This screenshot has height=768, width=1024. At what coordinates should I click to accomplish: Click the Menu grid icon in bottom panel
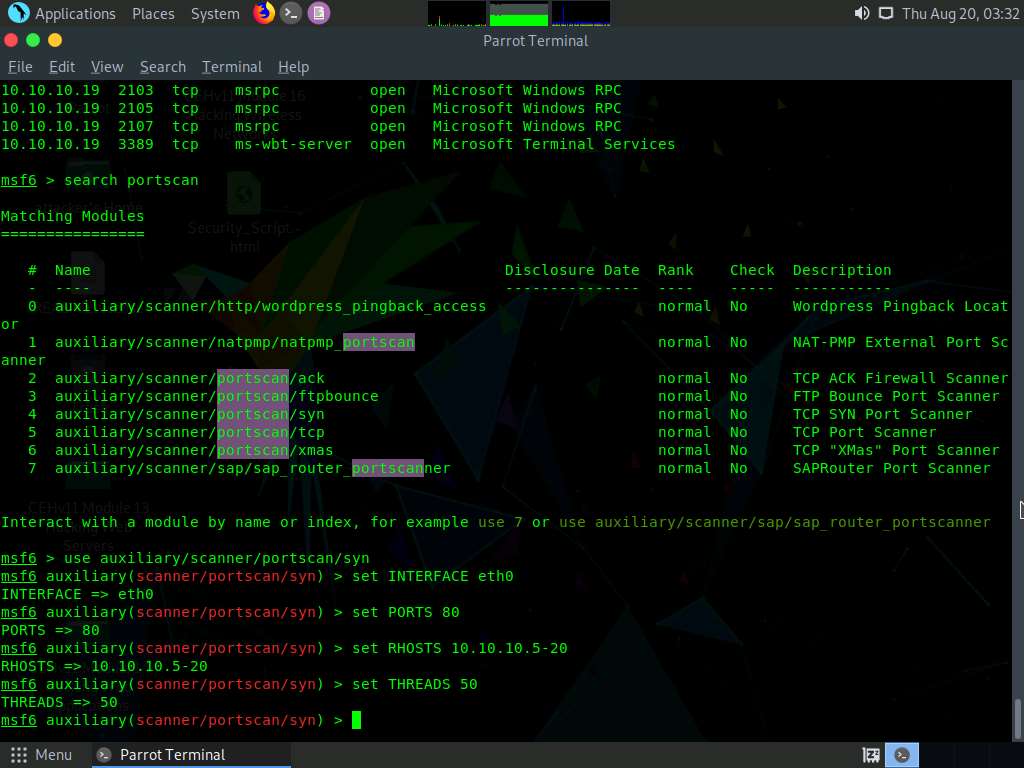click(19, 755)
